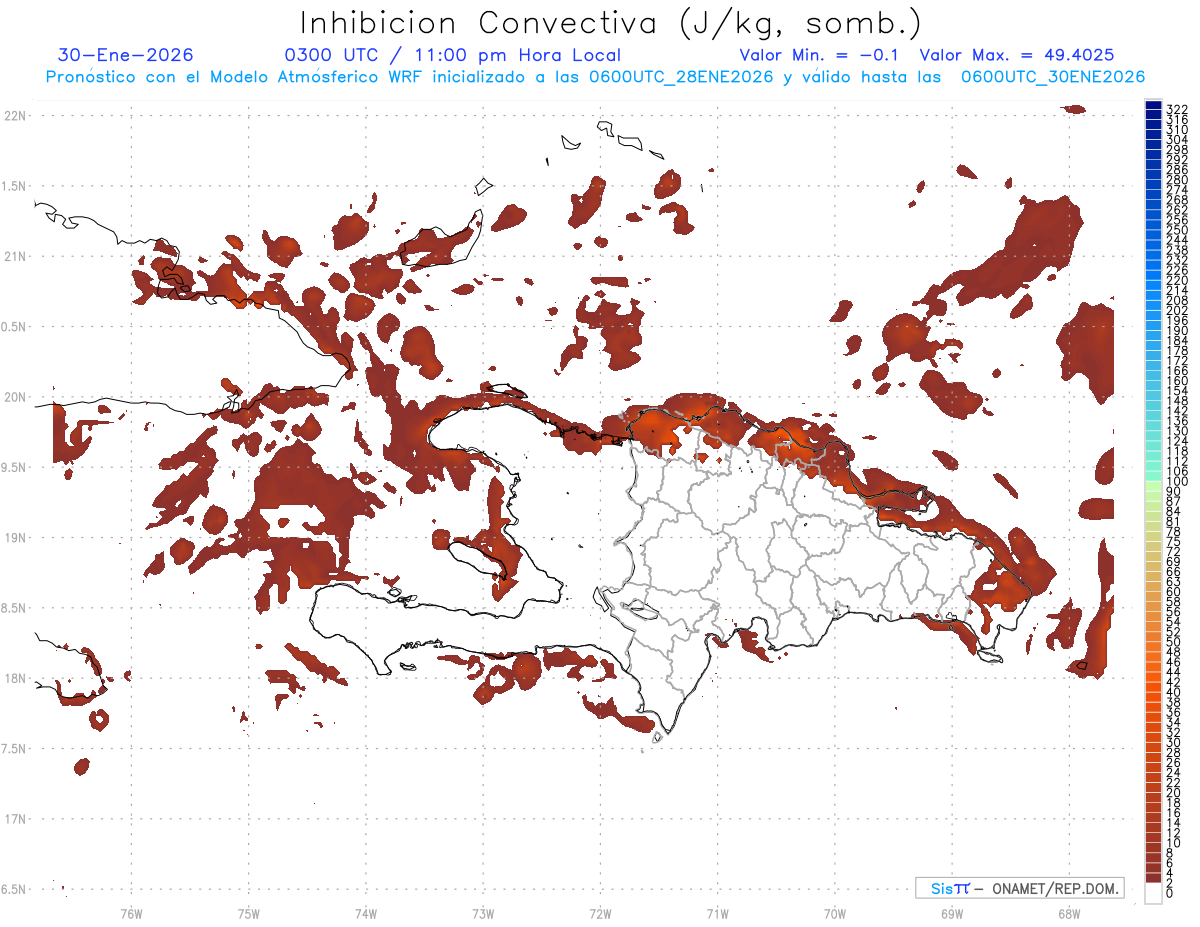1200x927 pixels.
Task: Click the '21N' latitude label
Action: pyautogui.click(x=14, y=257)
